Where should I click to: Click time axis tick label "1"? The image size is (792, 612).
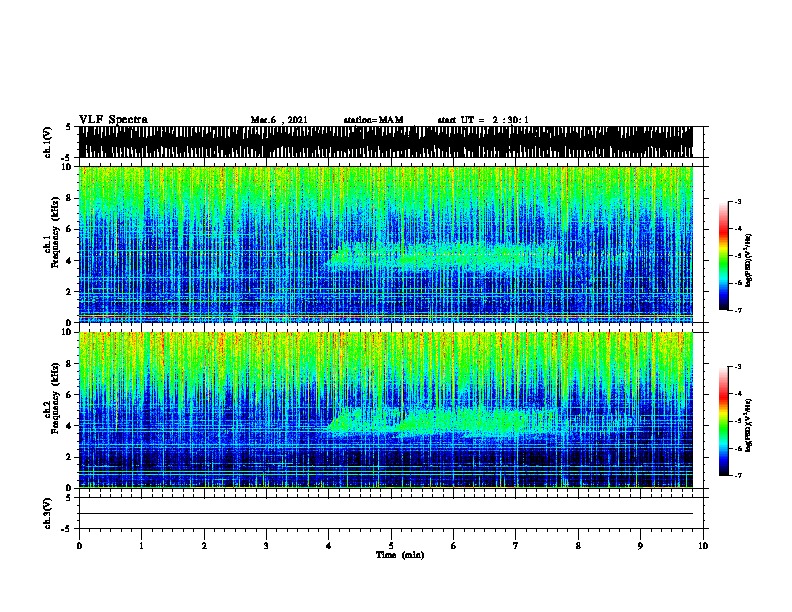click(x=141, y=545)
